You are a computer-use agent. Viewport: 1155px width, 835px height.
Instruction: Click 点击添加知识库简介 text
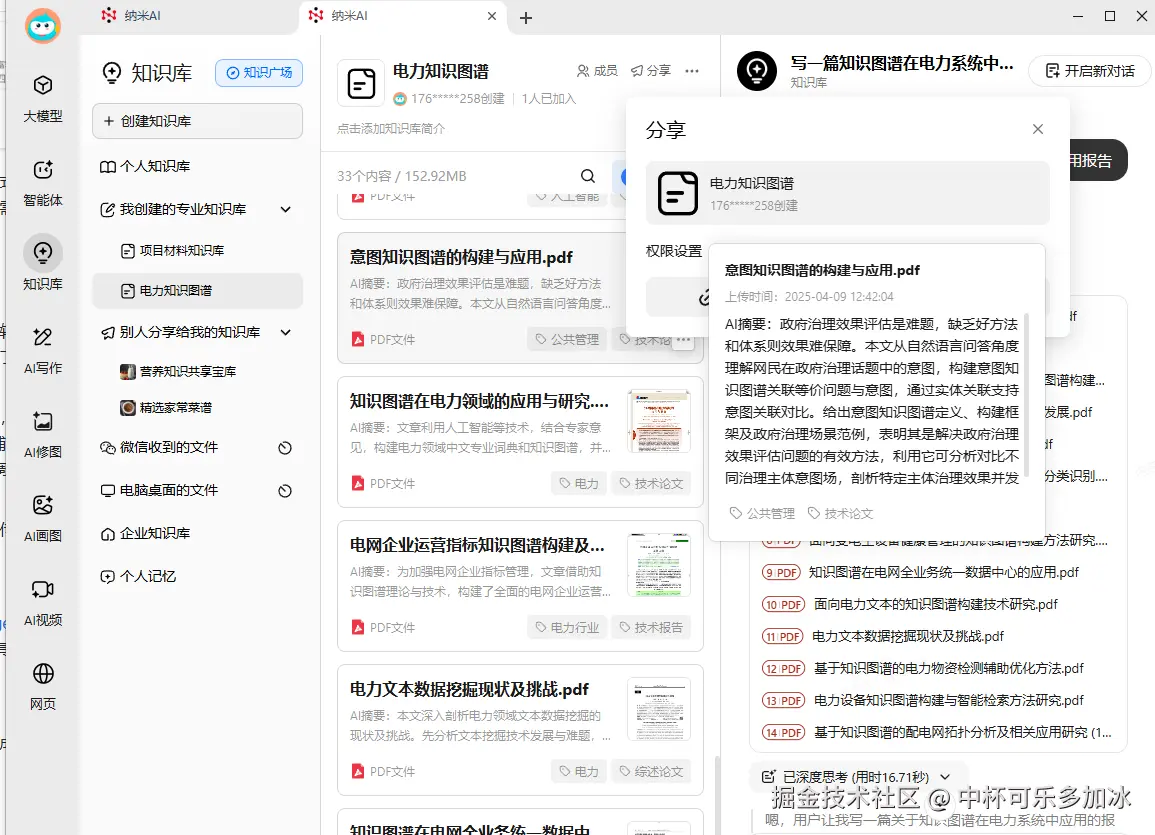pyautogui.click(x=391, y=129)
